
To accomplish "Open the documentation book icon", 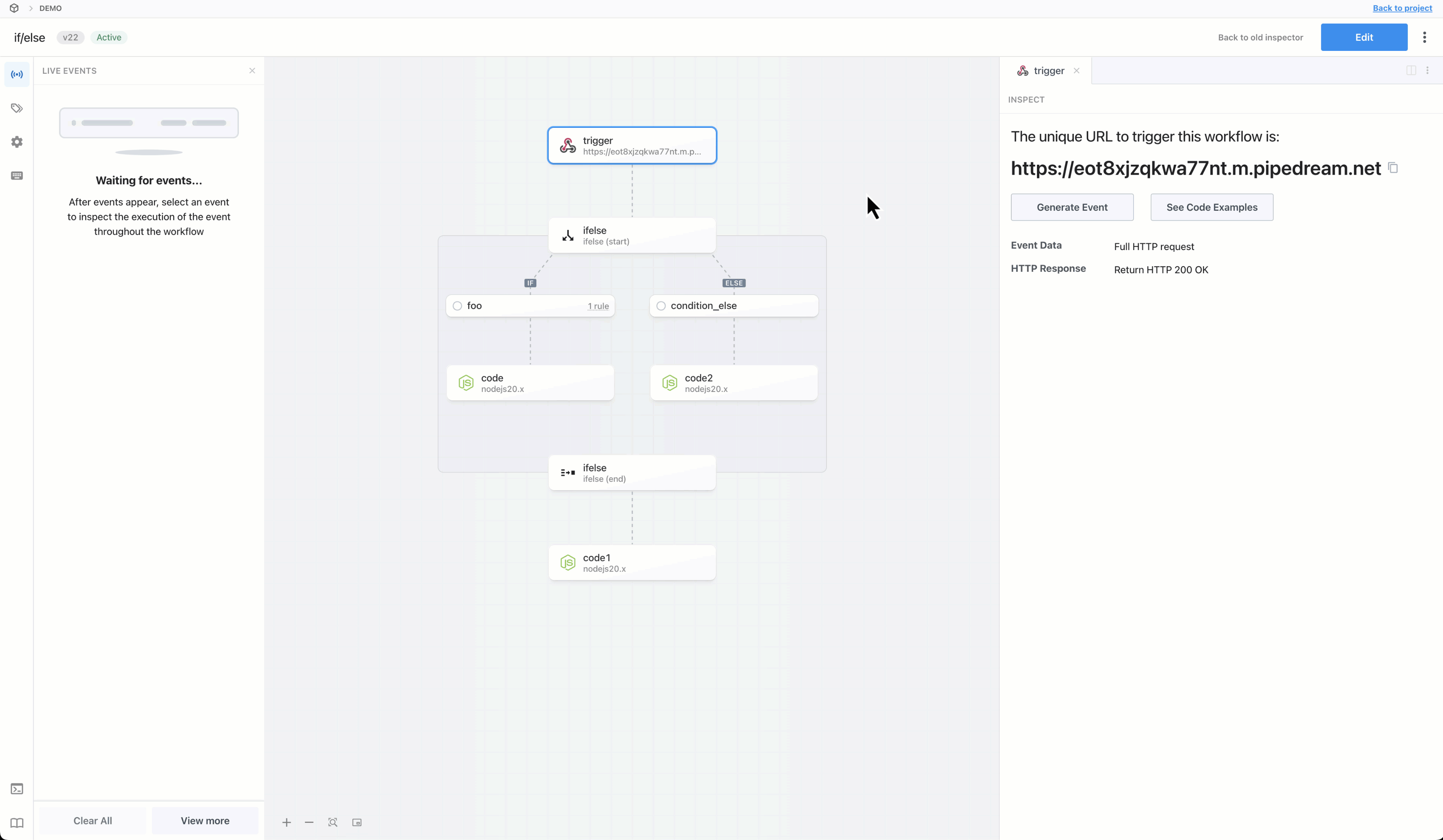I will [x=16, y=823].
